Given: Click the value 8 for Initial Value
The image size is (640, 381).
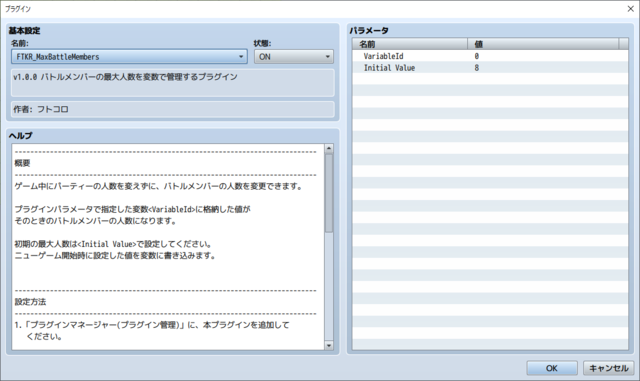Looking at the screenshot, I should [x=476, y=68].
